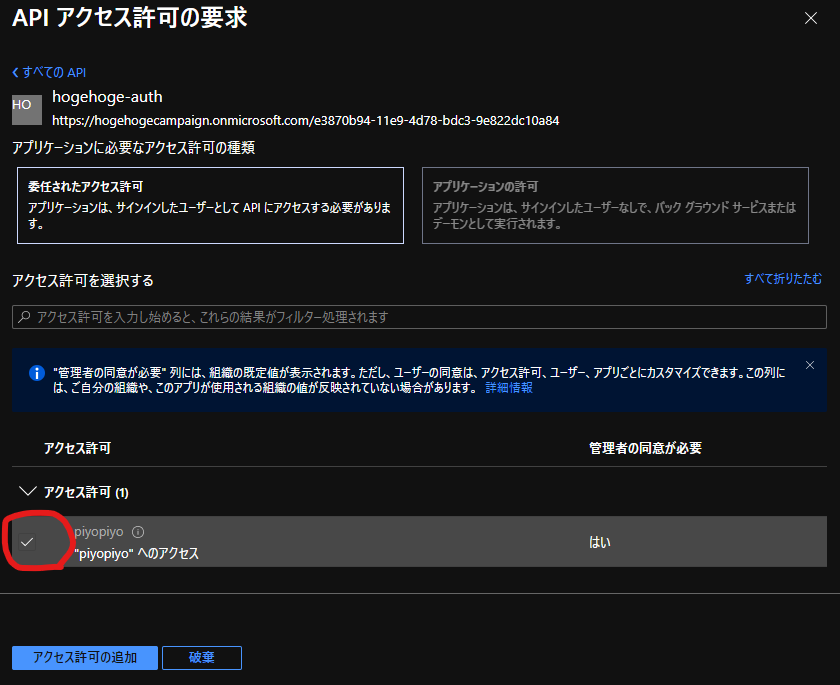840x685 pixels.
Task: Click the hogehogecampaign.onmicrosoft.com URL text
Action: tap(305, 121)
